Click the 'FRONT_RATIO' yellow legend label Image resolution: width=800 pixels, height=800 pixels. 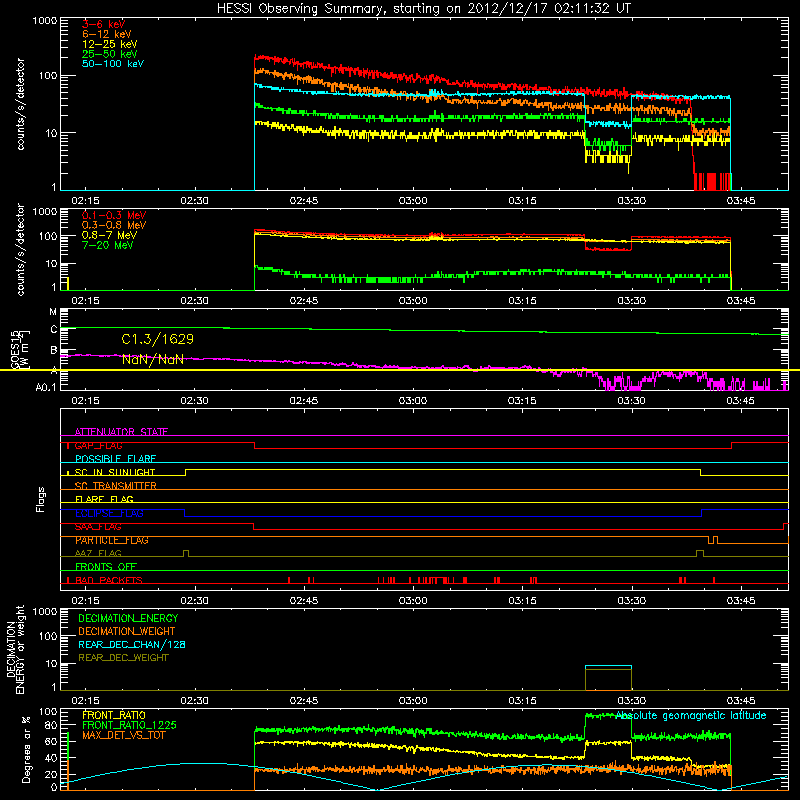114,715
